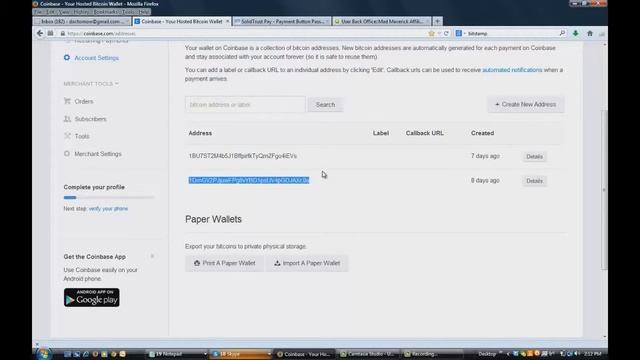
Task: Open the Bookmarks menu
Action: pyautogui.click(x=105, y=12)
